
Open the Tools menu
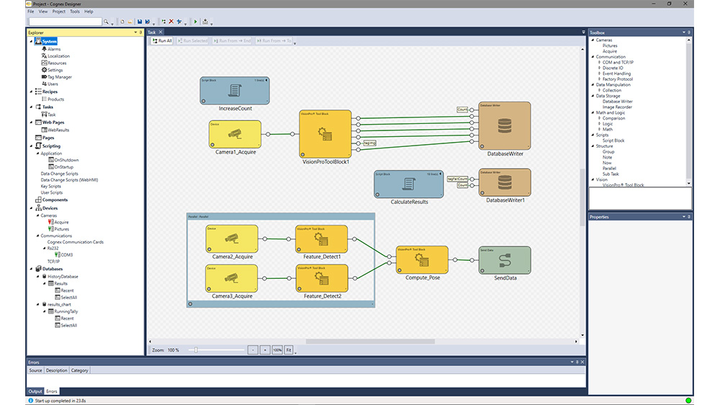point(74,11)
